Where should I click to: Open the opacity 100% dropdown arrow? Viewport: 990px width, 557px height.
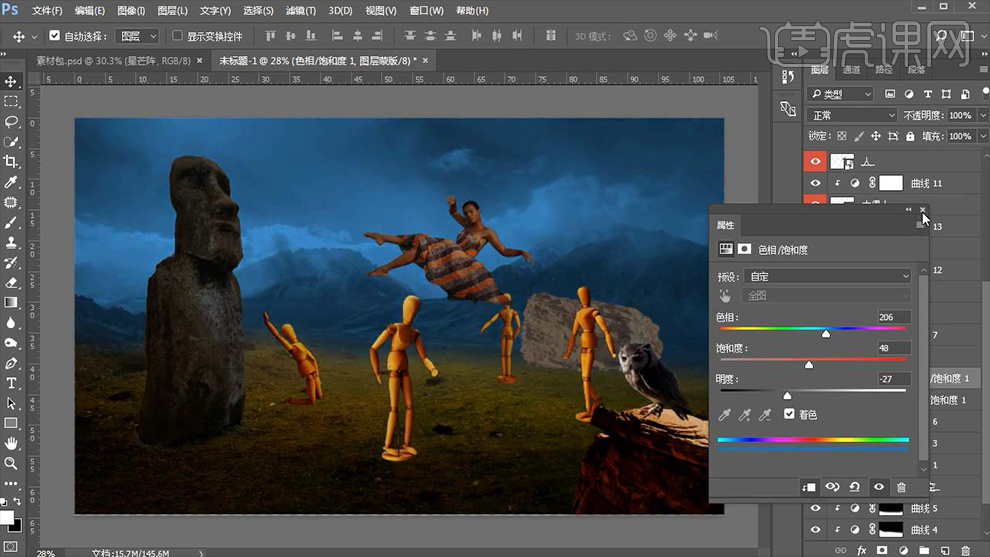pyautogui.click(x=982, y=116)
